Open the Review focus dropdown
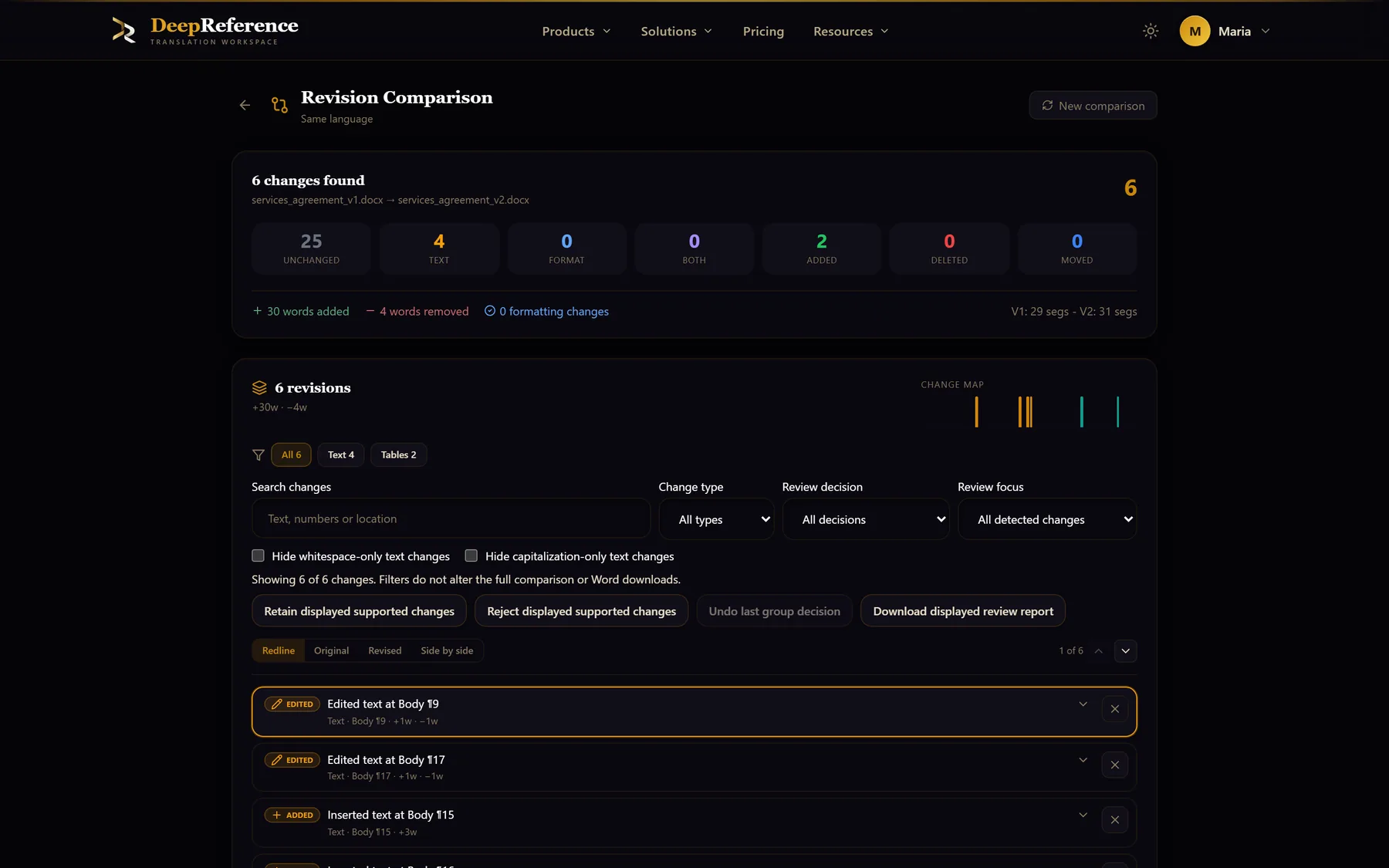Screen dimensions: 1389x868 [1047, 519]
